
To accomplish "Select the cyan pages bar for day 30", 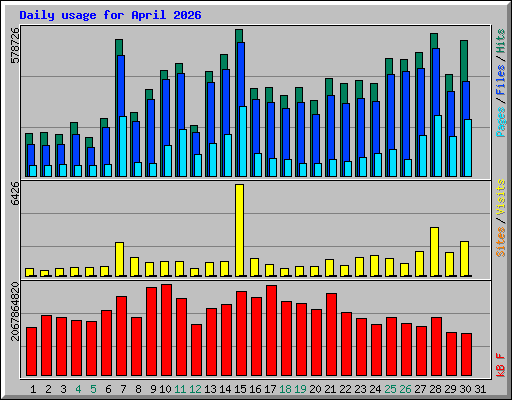I will click(x=468, y=148).
